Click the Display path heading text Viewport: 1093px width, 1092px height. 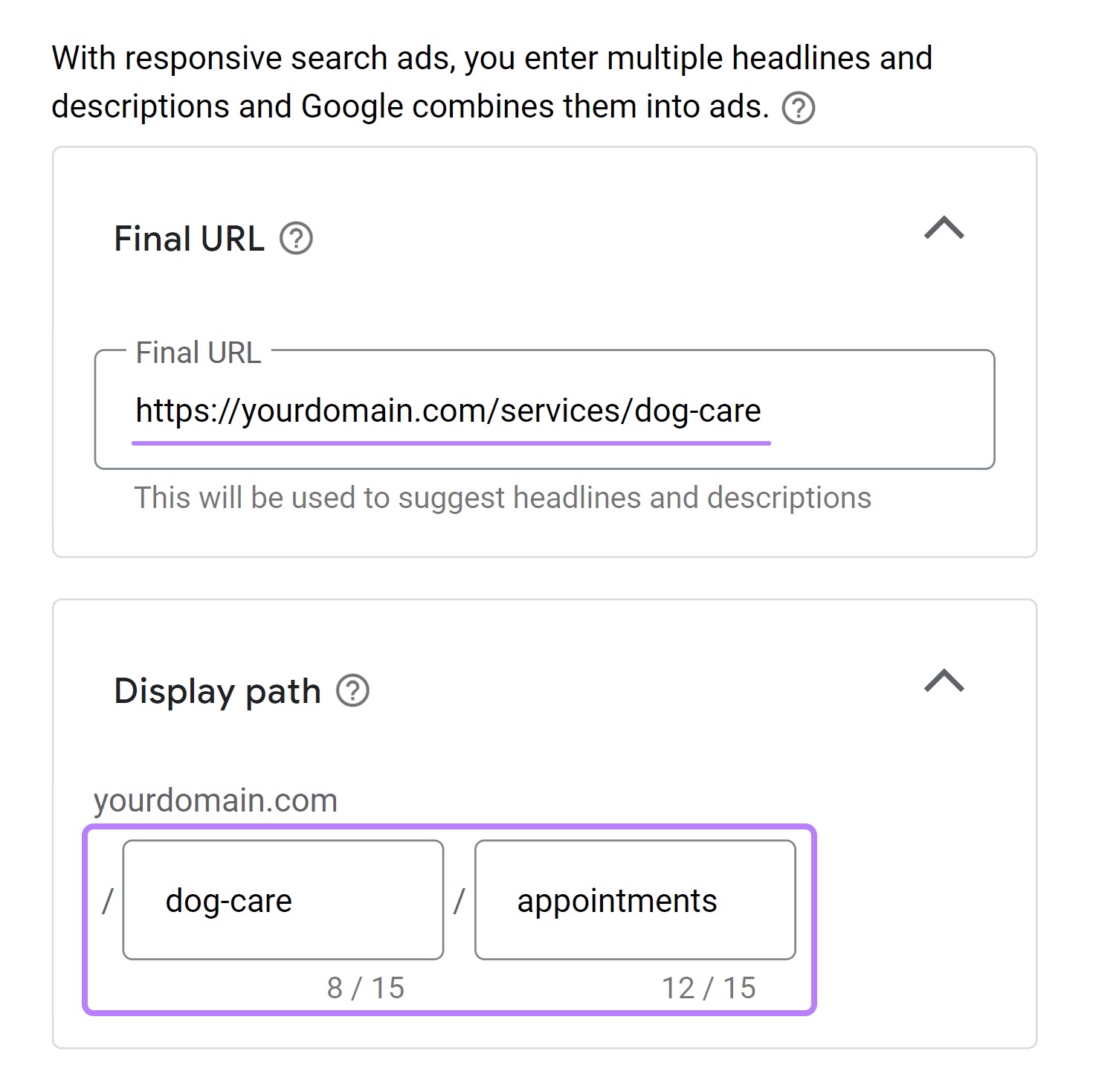[216, 691]
